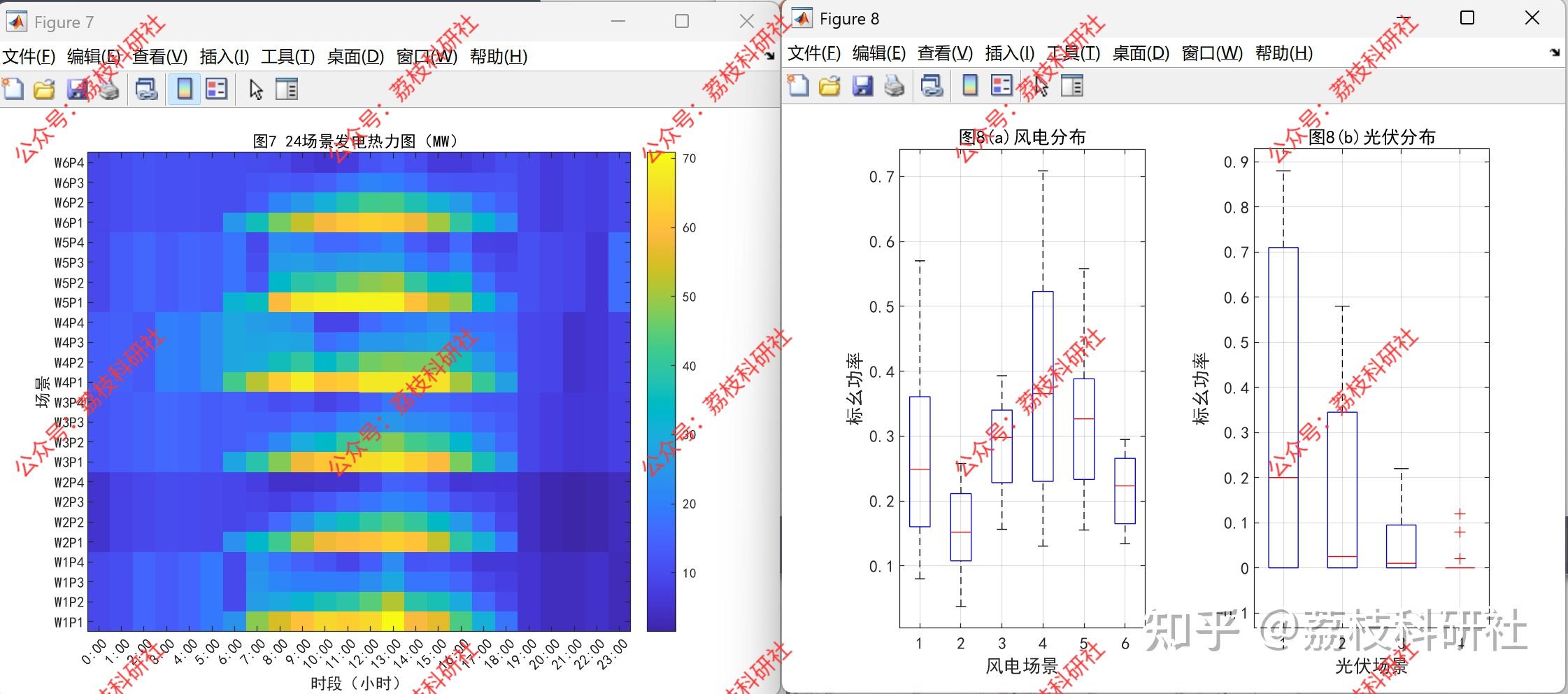Minimize the Figure 7 window

click(x=618, y=22)
